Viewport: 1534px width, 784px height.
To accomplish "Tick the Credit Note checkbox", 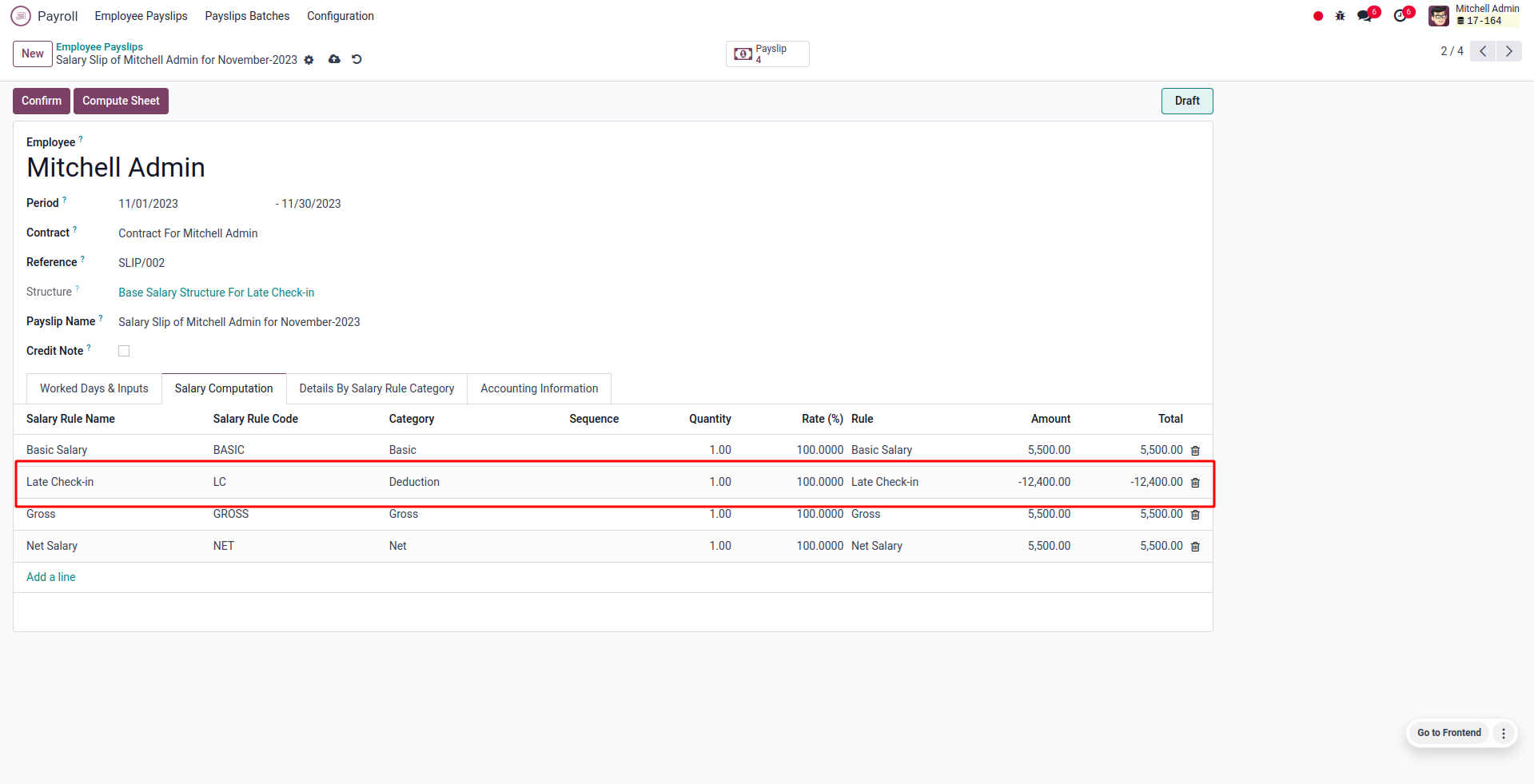I will (x=124, y=351).
